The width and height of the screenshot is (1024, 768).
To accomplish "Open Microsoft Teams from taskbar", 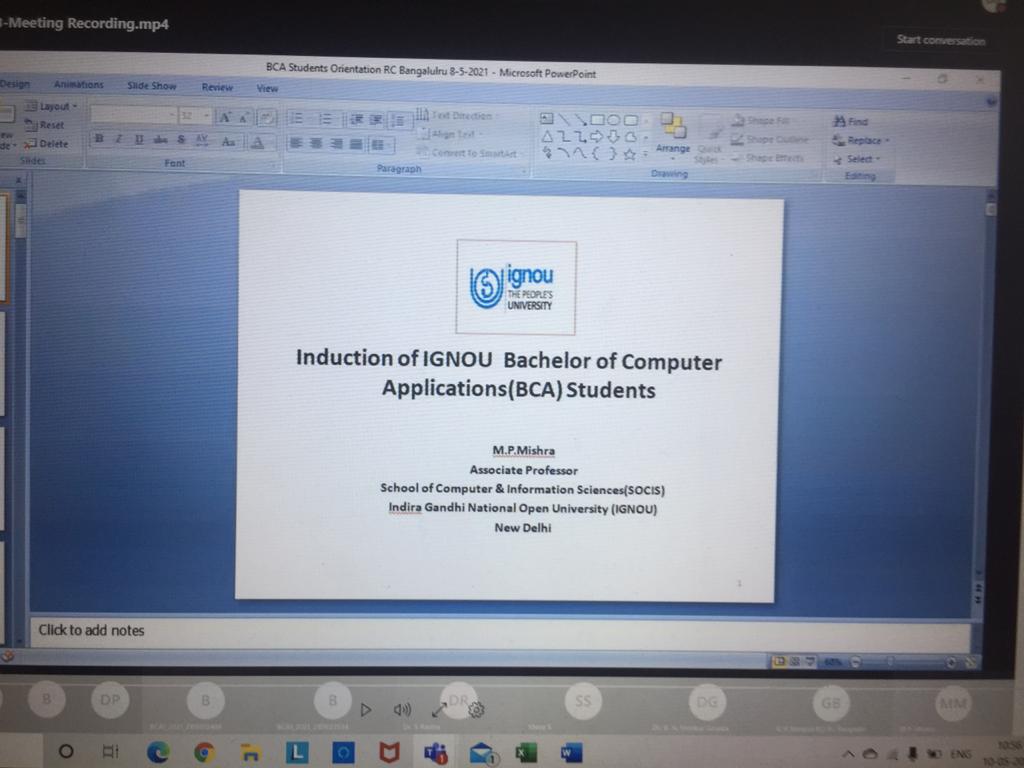I will pos(436,754).
